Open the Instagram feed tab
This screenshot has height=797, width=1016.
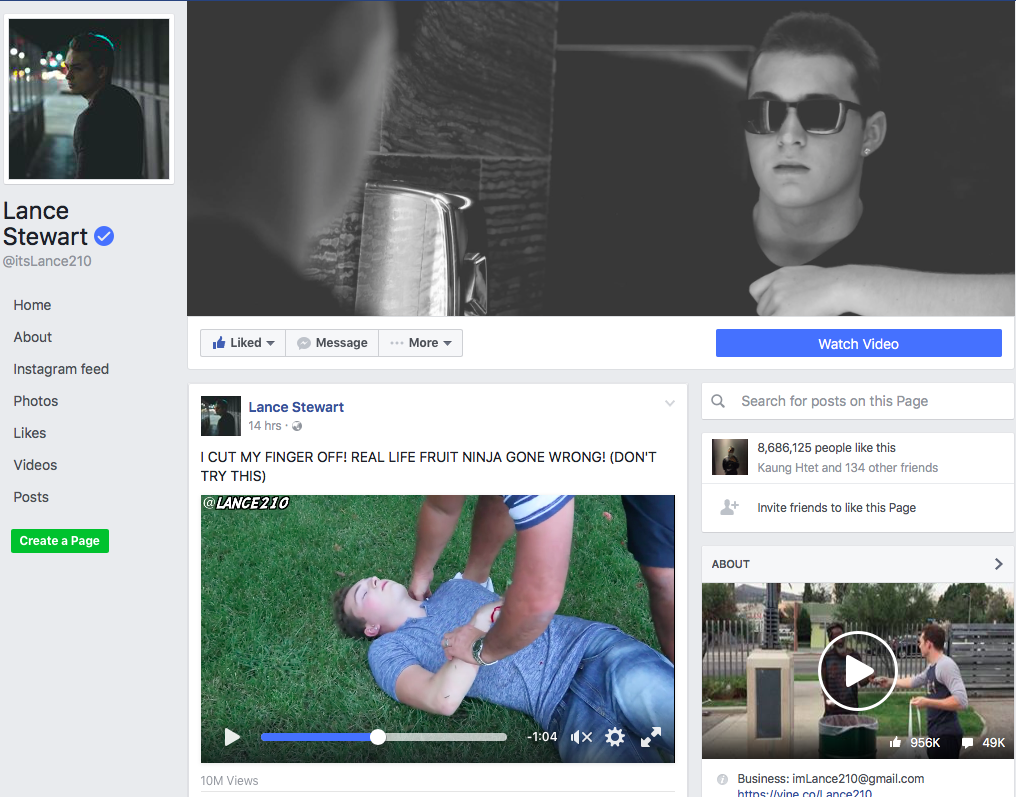61,369
